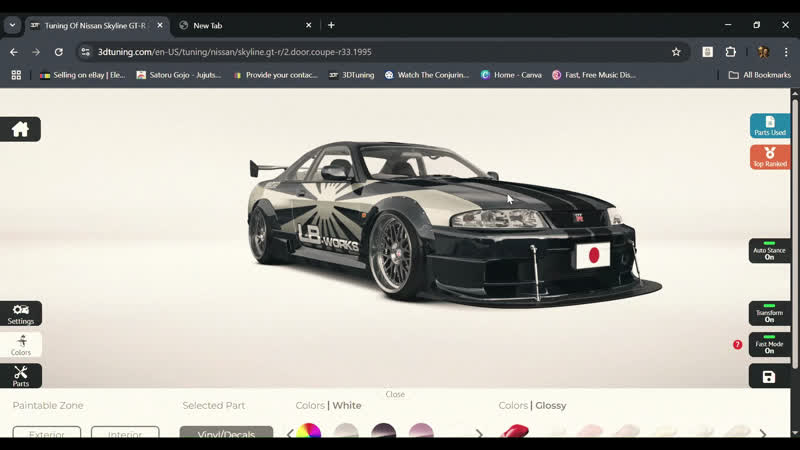
Task: Select the Vinyl/Decals part
Action: point(226,432)
